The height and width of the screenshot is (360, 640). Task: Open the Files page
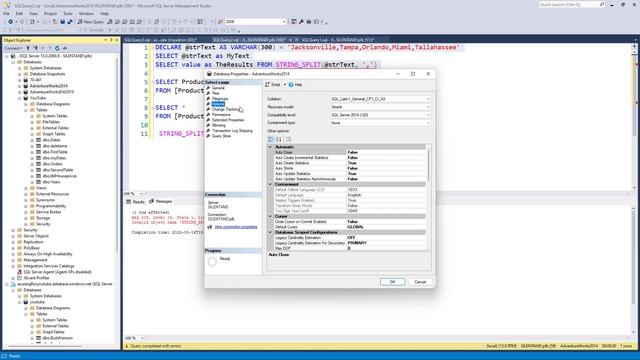click(x=216, y=93)
